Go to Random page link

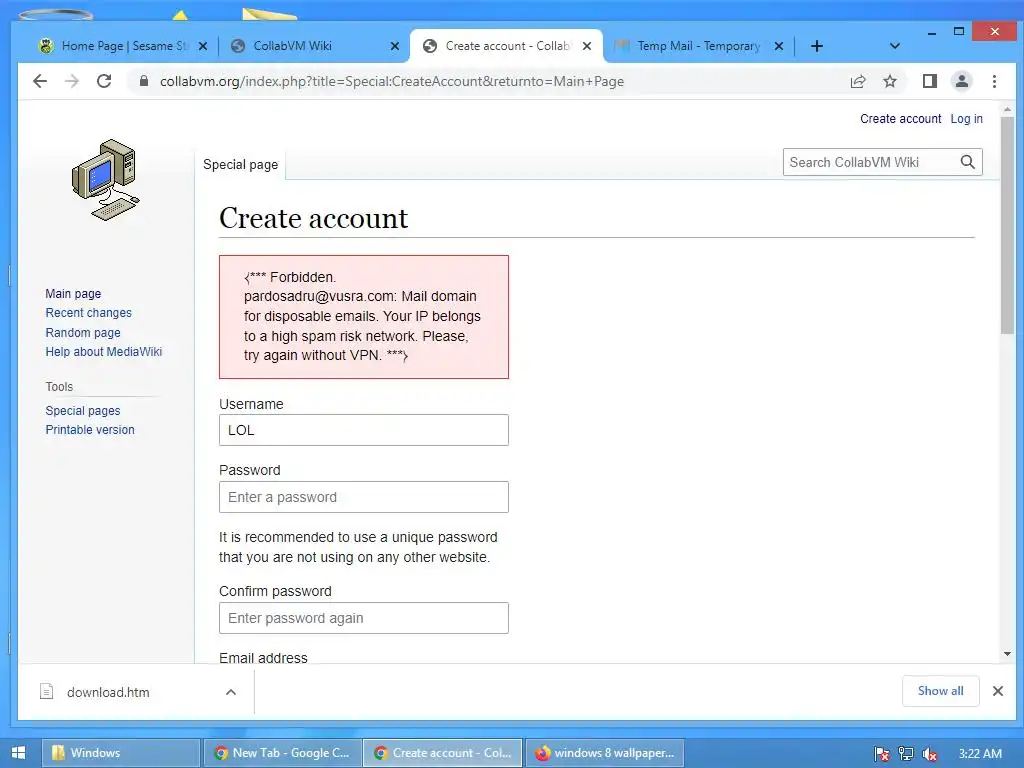tap(83, 332)
